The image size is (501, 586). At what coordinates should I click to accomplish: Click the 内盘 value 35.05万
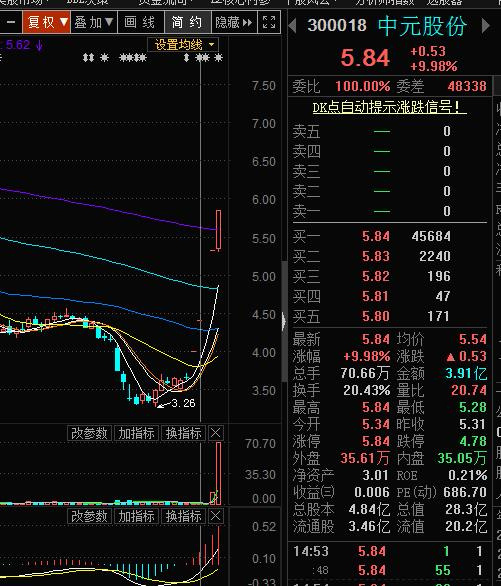(x=462, y=458)
